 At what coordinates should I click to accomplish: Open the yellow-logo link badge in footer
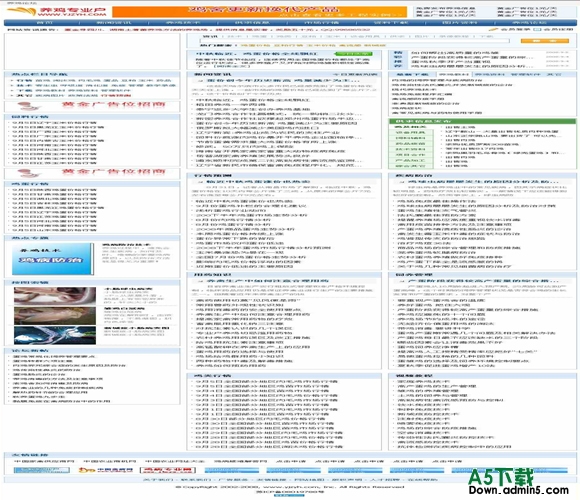pyautogui.click(x=105, y=470)
